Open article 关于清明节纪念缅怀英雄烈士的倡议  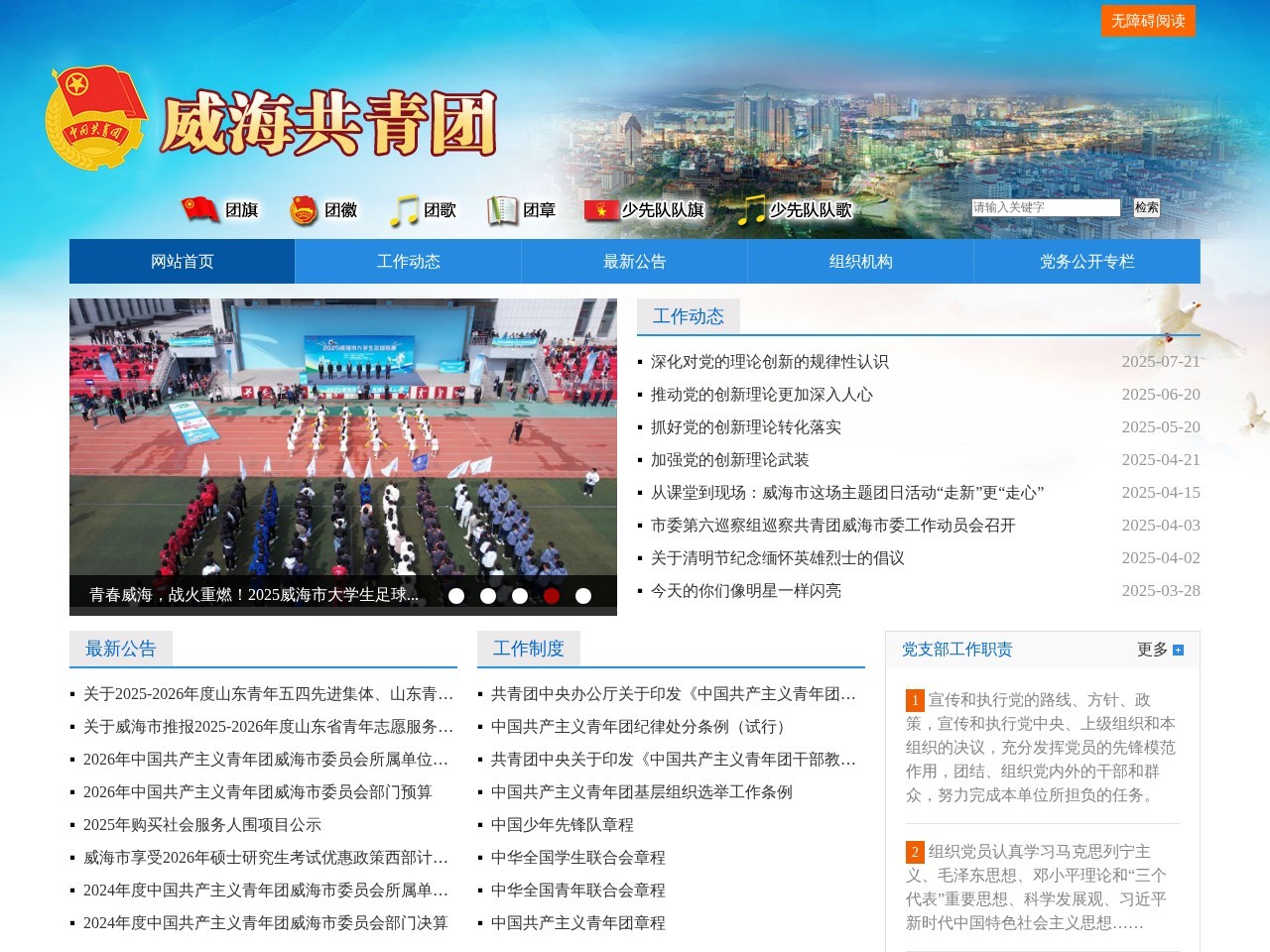(778, 558)
